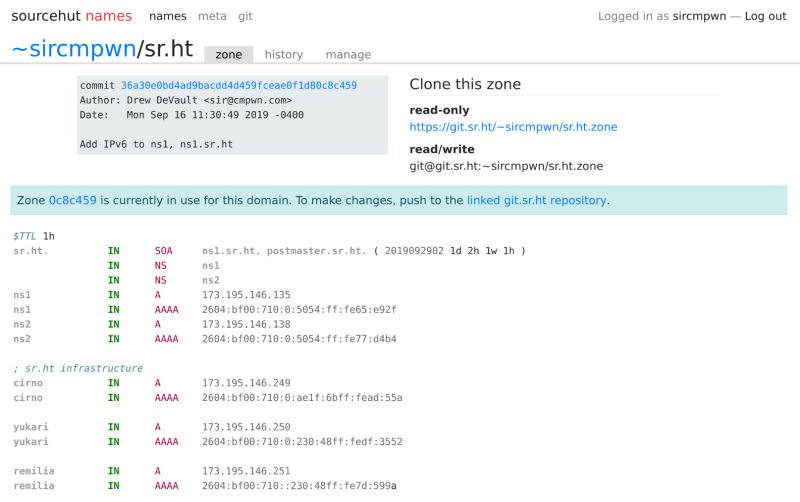The height and width of the screenshot is (502, 800).
Task: Click the IP address 173.195.146.251
Action: [246, 470]
